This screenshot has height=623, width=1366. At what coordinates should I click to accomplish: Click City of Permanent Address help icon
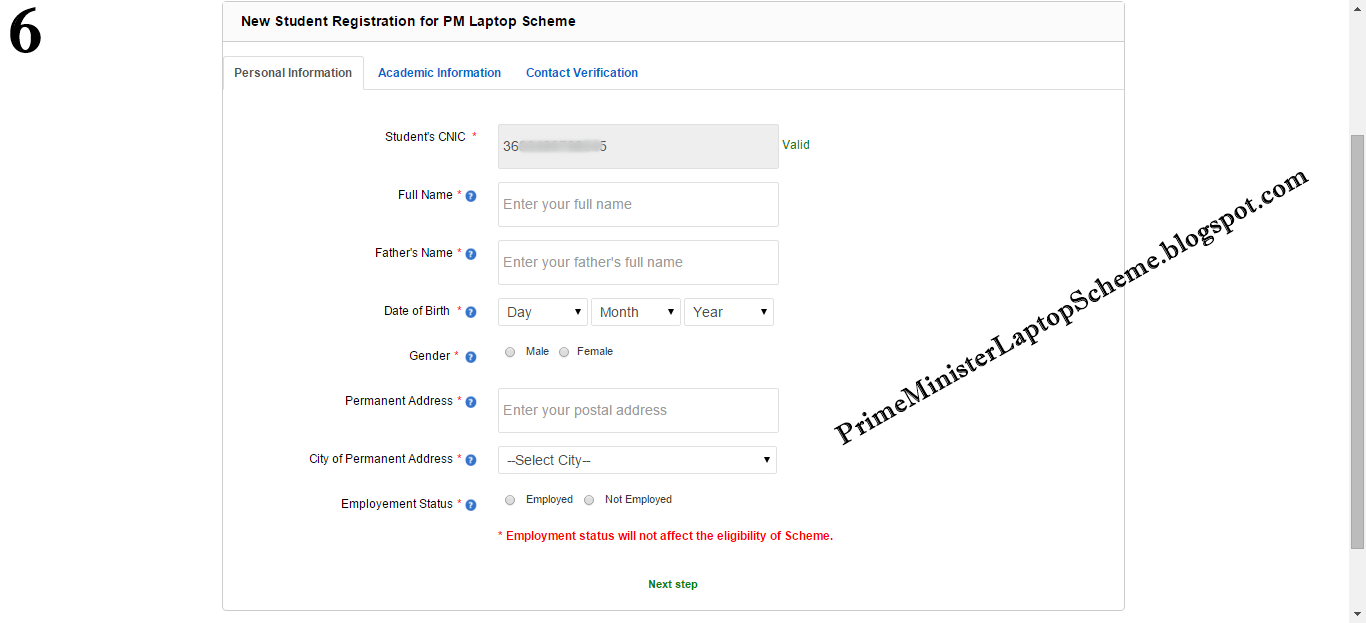(471, 460)
